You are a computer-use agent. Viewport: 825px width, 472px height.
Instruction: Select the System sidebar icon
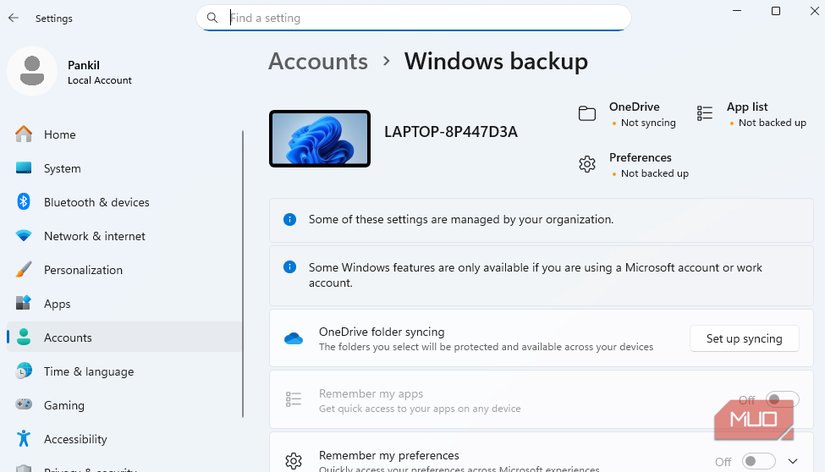pyautogui.click(x=24, y=169)
